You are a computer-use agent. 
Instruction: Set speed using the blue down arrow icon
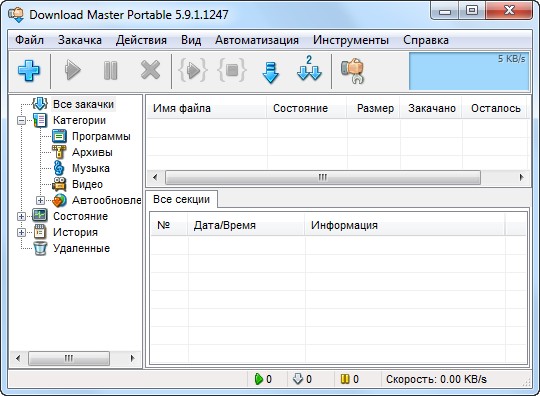(271, 72)
